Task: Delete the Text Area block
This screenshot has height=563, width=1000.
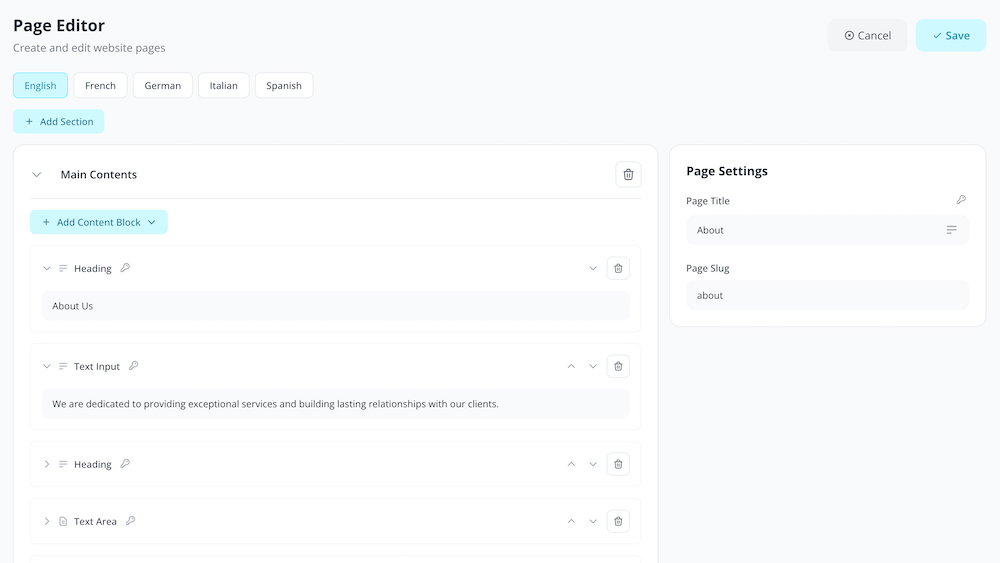Action: (x=618, y=521)
